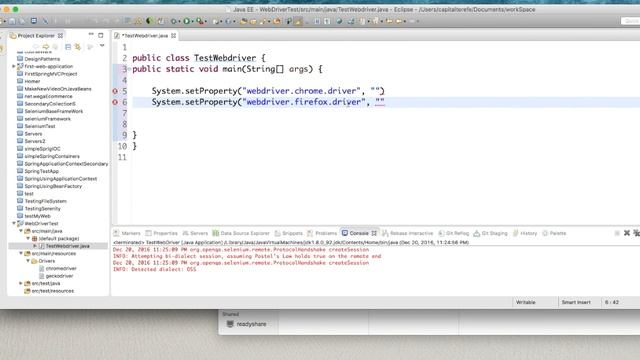Open the Rebase Interactive tab

click(x=407, y=233)
